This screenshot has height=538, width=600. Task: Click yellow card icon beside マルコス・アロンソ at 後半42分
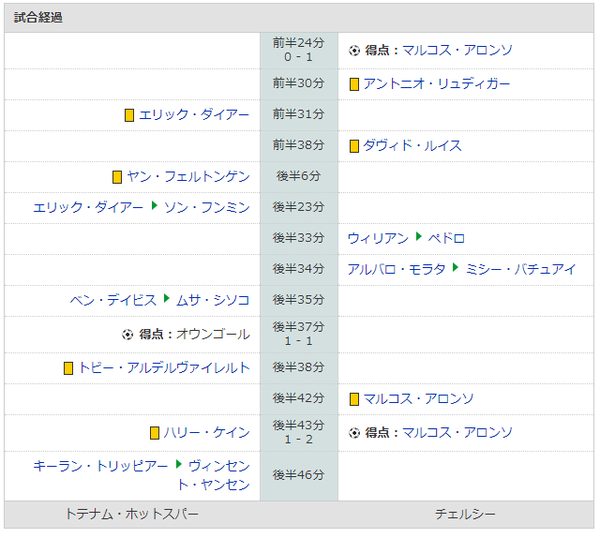coord(354,399)
